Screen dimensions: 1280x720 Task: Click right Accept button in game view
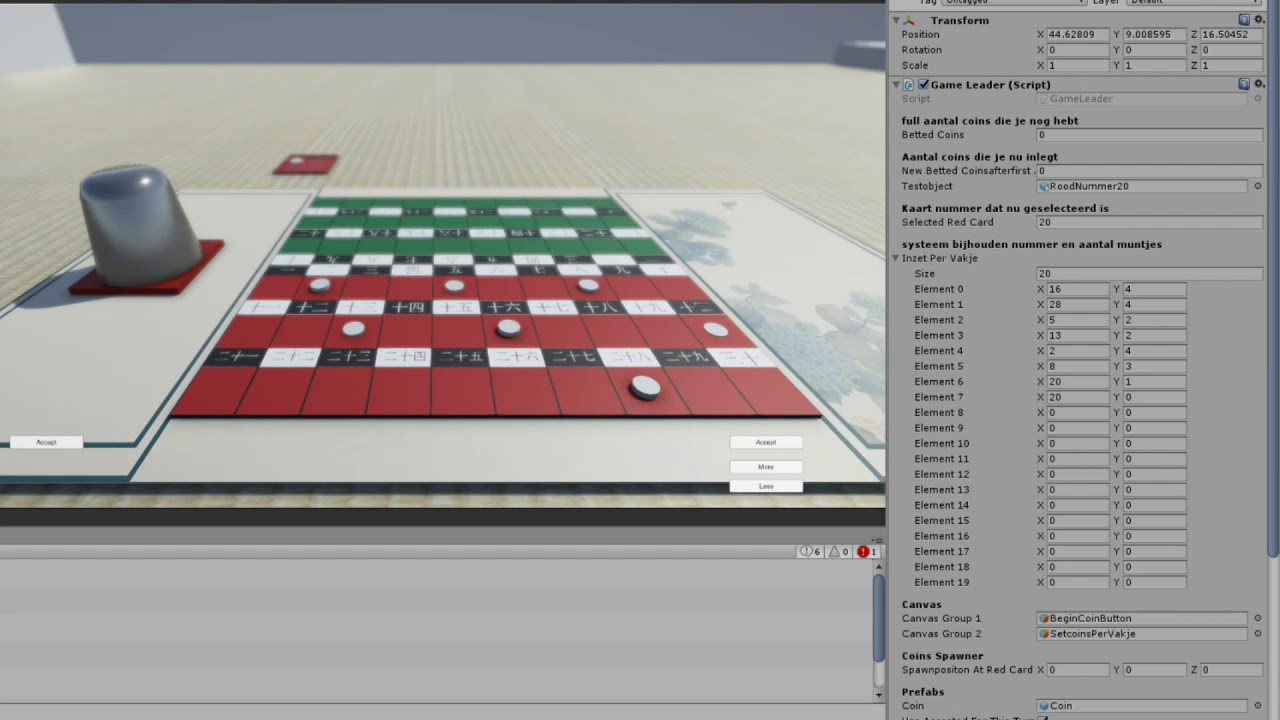point(766,442)
